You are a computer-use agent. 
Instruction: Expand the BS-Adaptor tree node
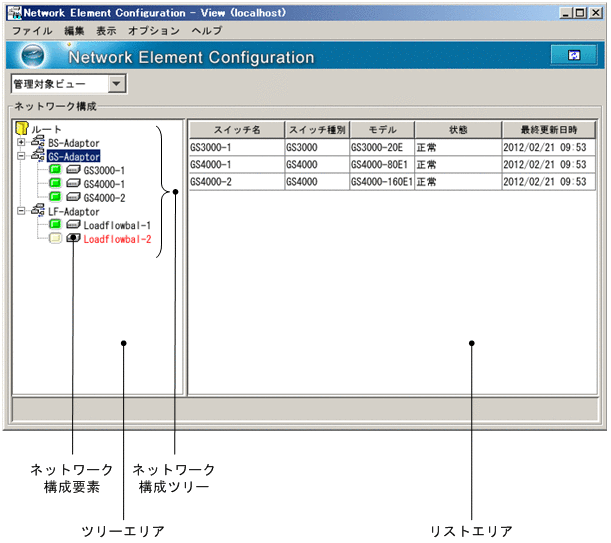pyautogui.click(x=21, y=143)
